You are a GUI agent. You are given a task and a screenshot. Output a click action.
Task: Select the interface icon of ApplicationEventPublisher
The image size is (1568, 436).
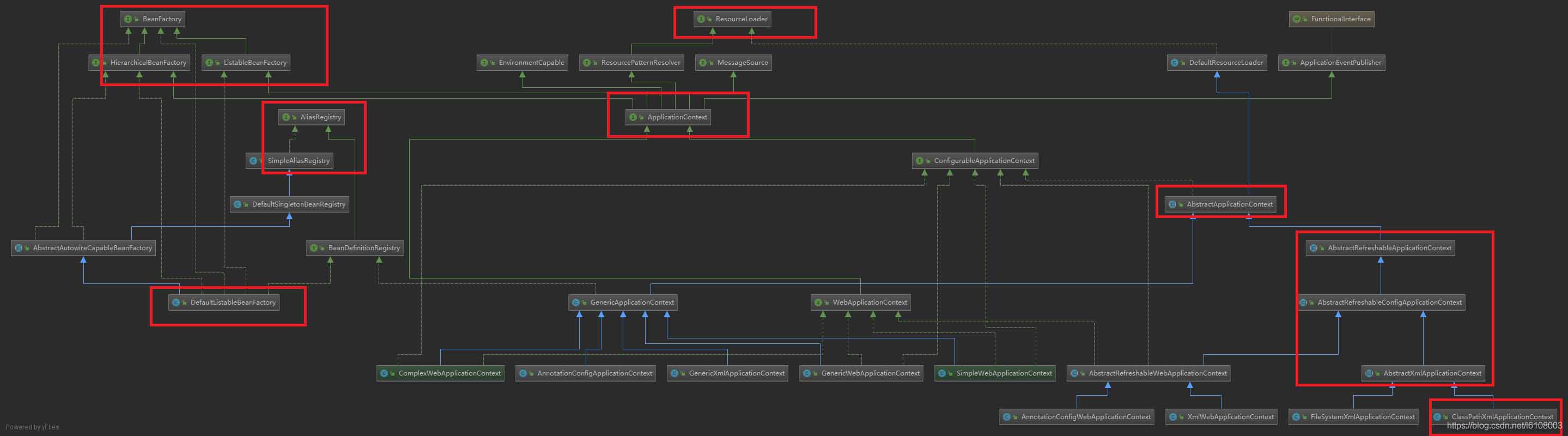(1285, 63)
